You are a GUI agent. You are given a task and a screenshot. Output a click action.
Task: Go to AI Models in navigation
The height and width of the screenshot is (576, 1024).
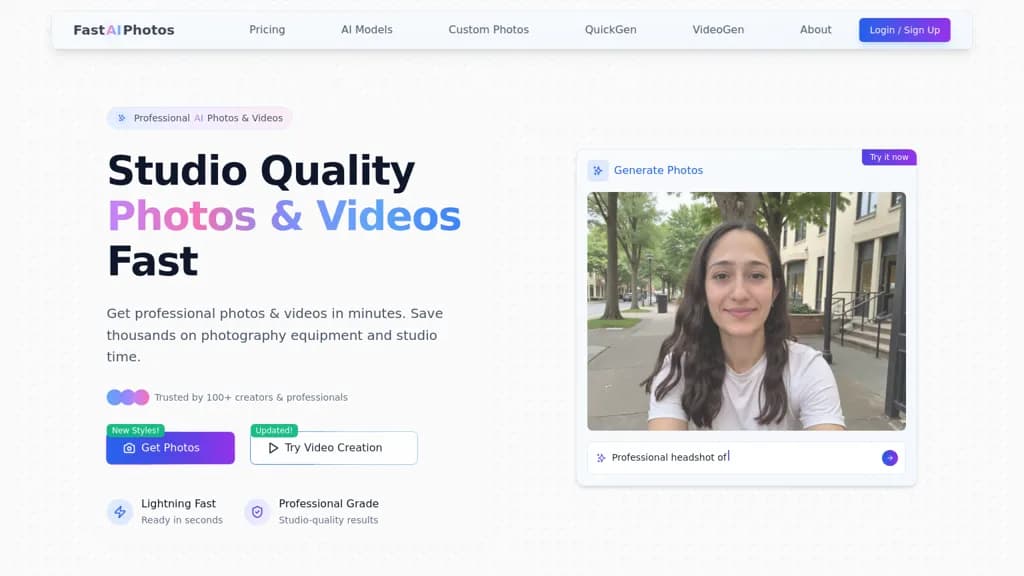coord(366,30)
